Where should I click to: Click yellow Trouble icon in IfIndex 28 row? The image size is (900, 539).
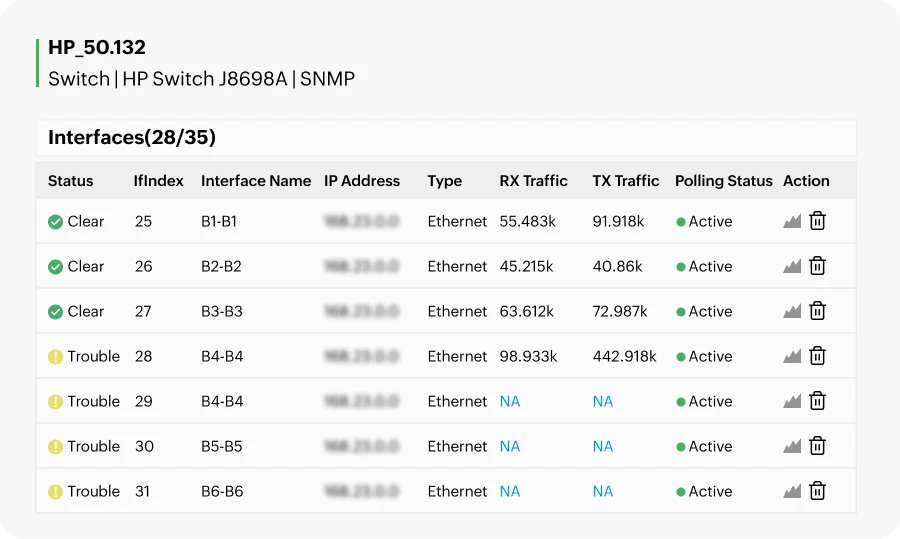[x=55, y=356]
